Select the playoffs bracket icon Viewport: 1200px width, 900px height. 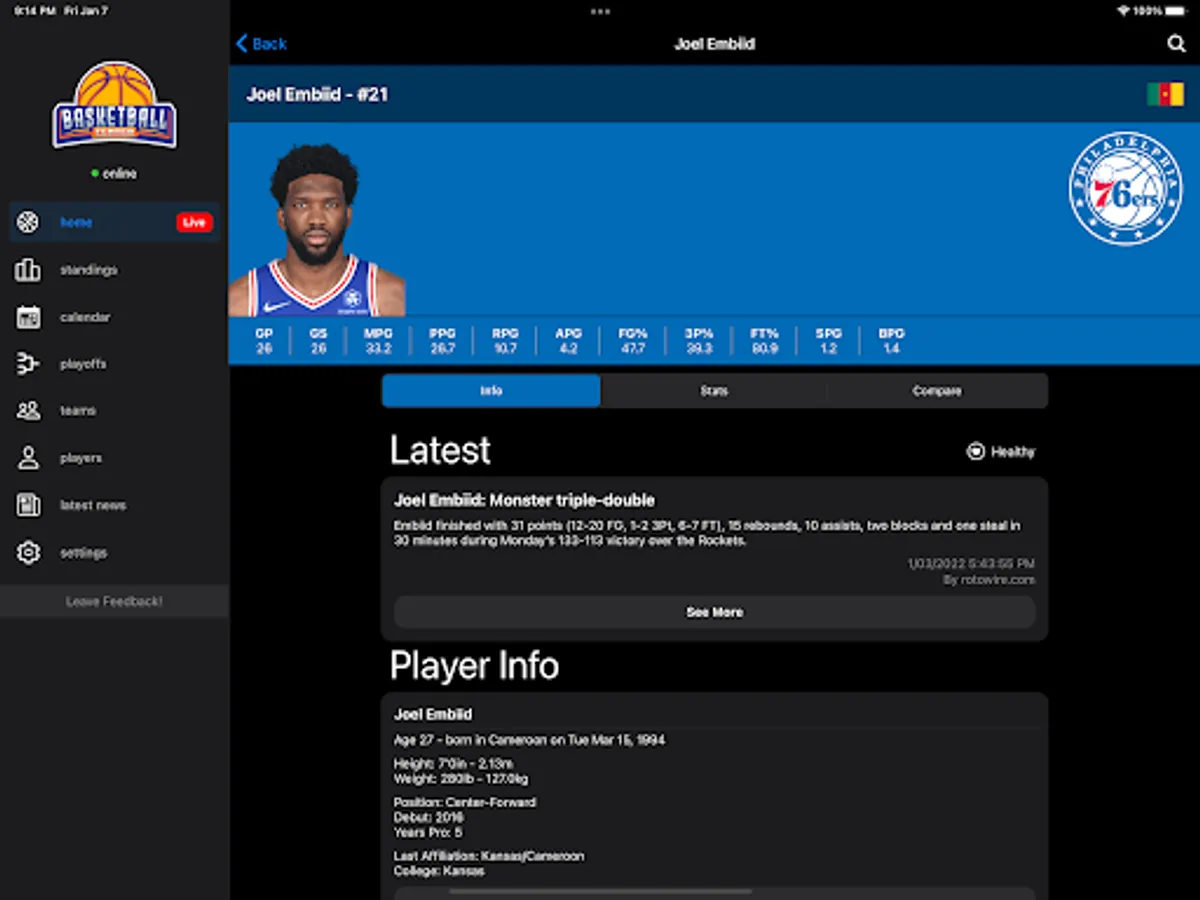pos(28,364)
